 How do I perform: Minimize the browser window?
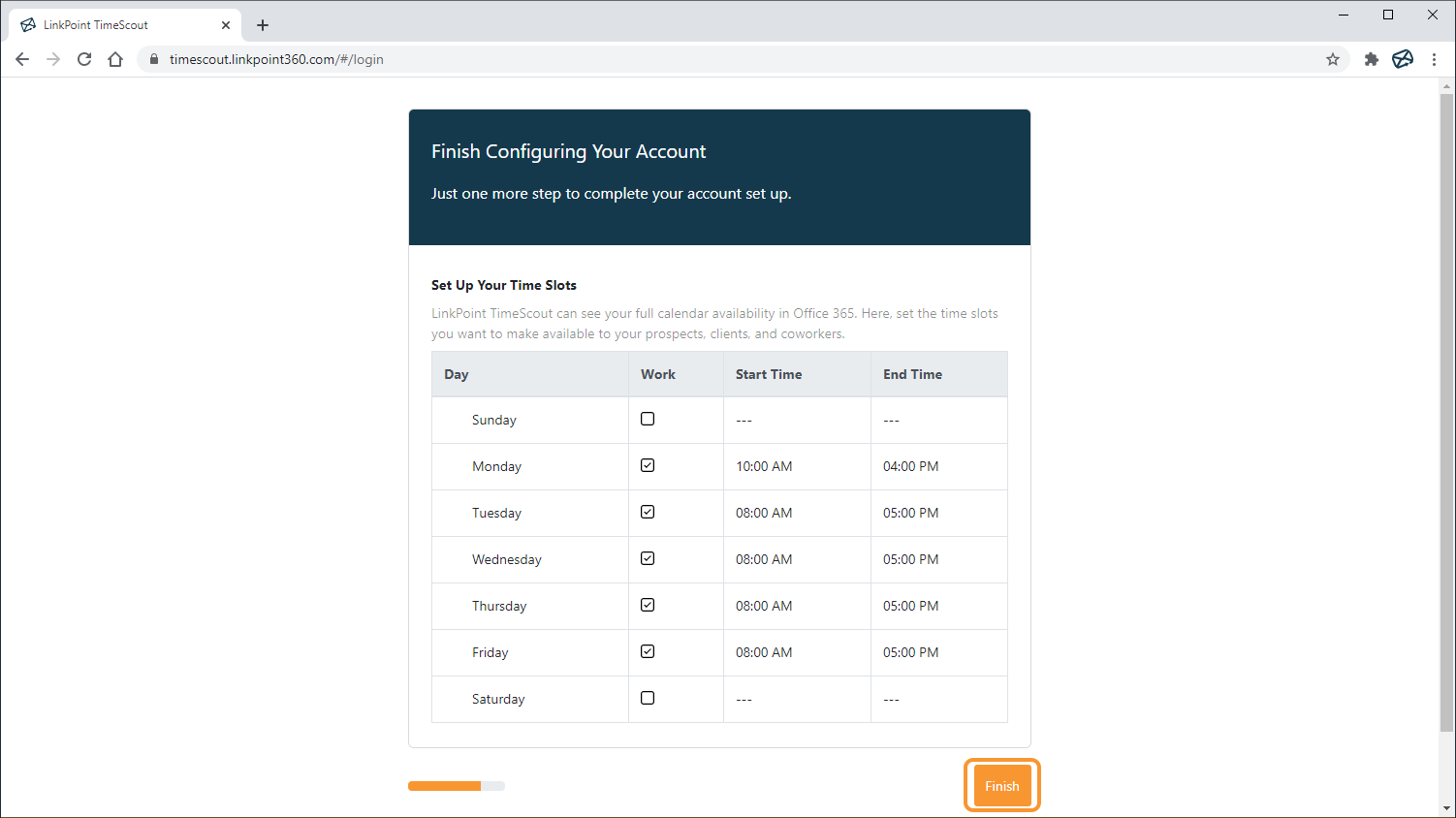coord(1344,15)
